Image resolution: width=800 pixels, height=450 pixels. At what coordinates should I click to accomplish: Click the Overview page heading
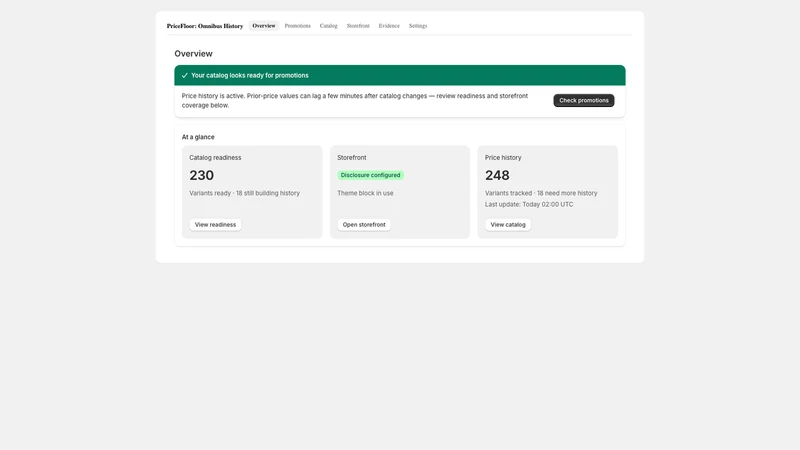tap(193, 54)
